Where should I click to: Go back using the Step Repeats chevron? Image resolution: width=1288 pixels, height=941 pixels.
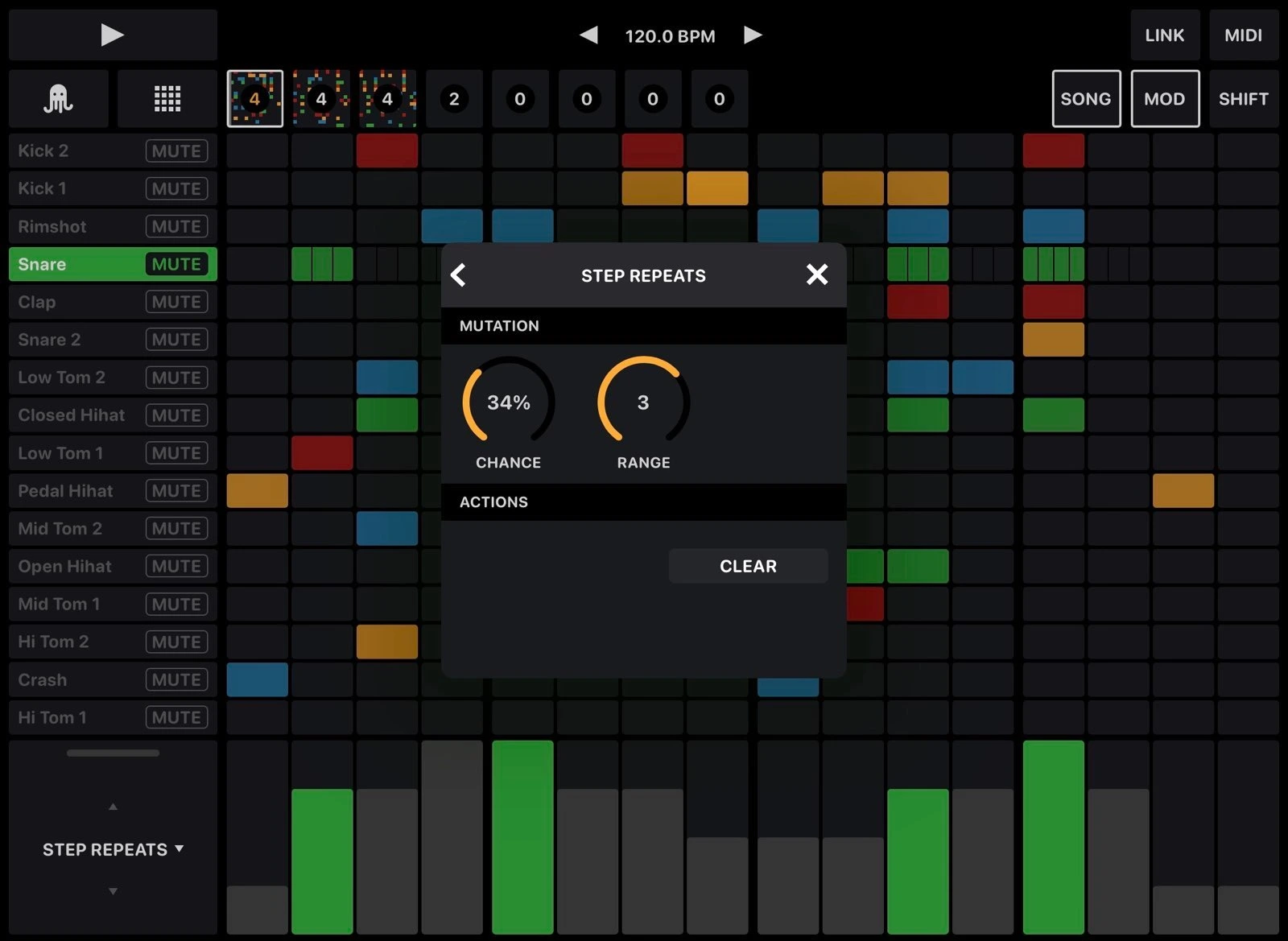pyautogui.click(x=459, y=275)
